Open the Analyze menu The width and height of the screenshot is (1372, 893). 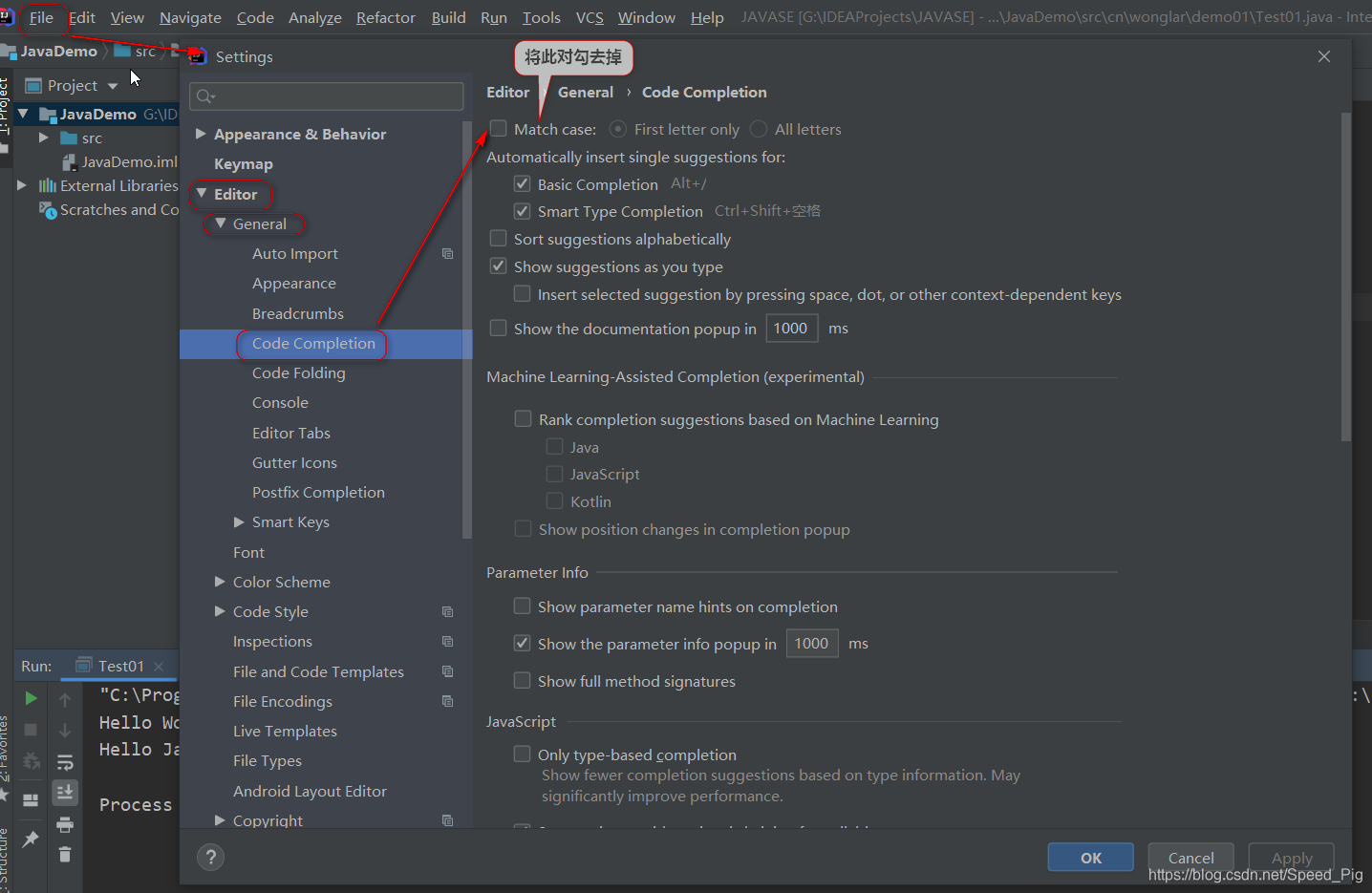point(315,17)
